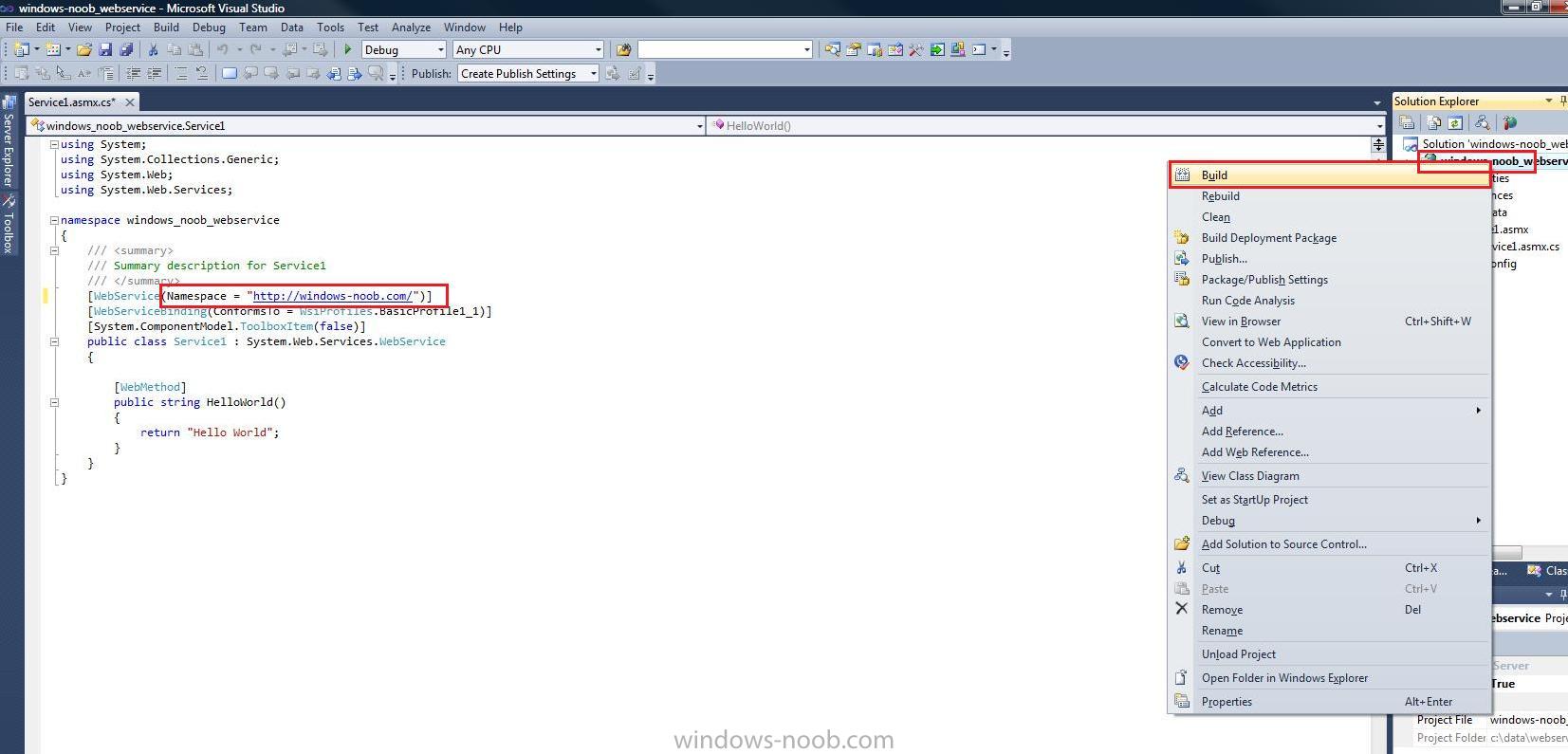
Task: Select the Solution 'windows-noob_web...' tree node
Action: click(x=1485, y=144)
